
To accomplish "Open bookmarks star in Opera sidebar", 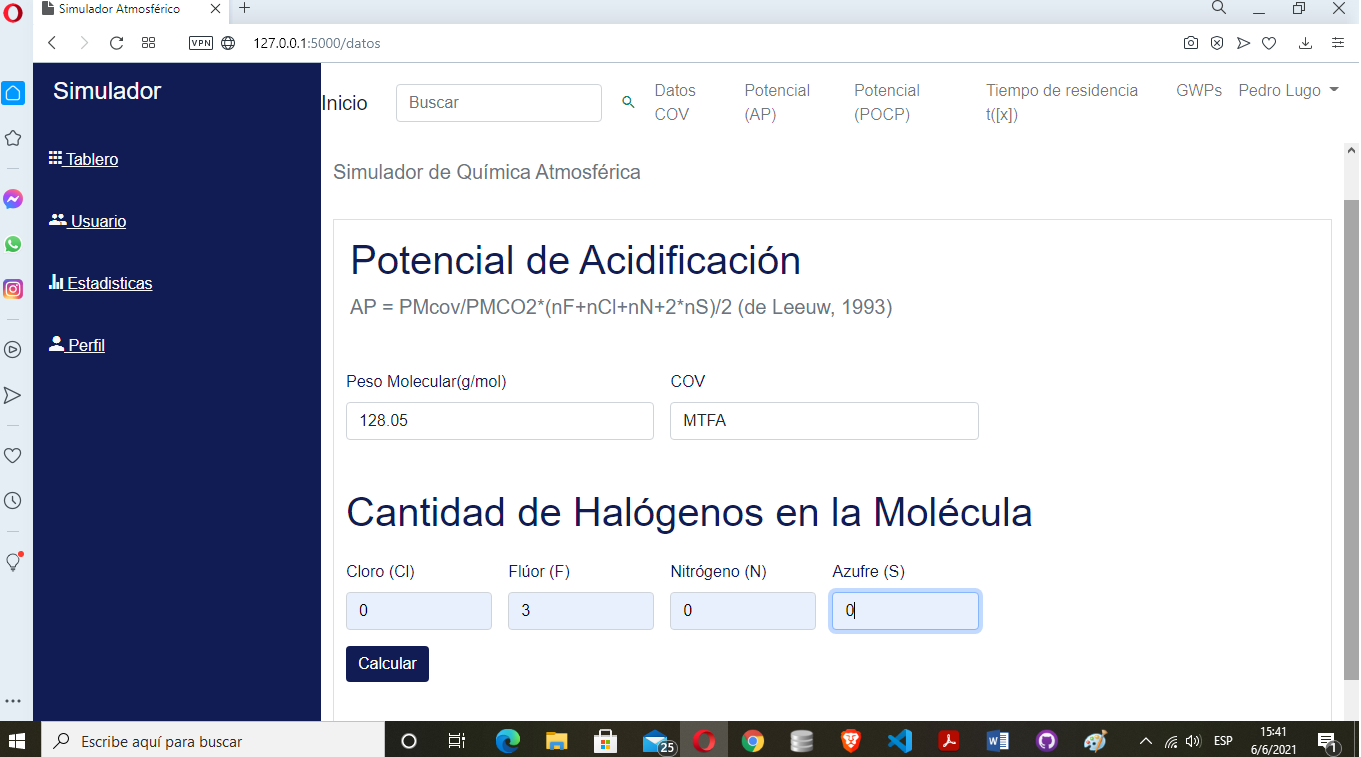I will [13, 138].
